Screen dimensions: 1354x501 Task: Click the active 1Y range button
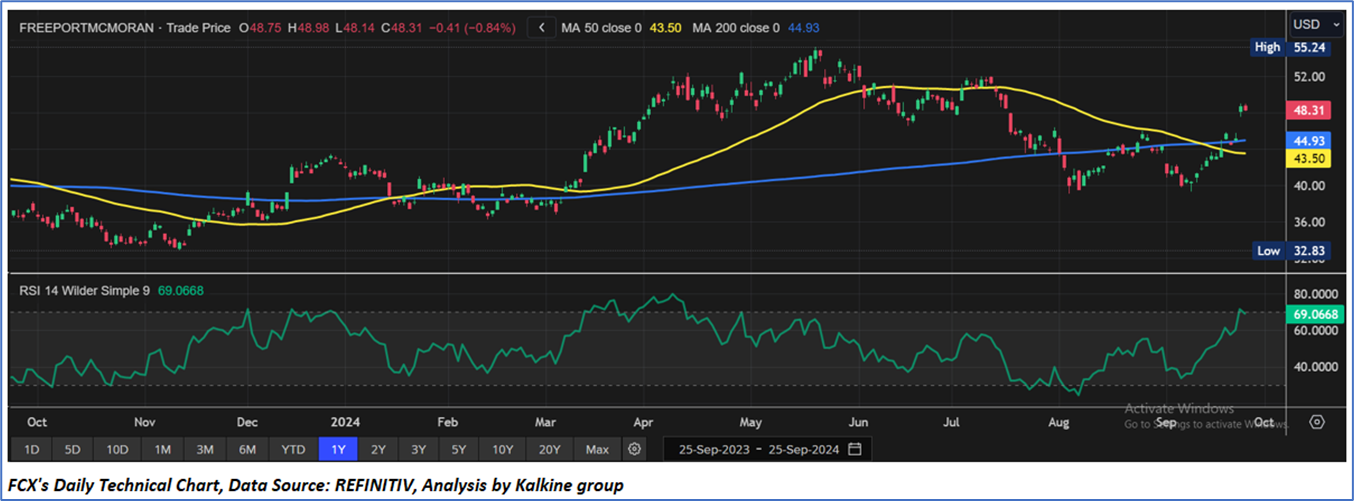[338, 450]
